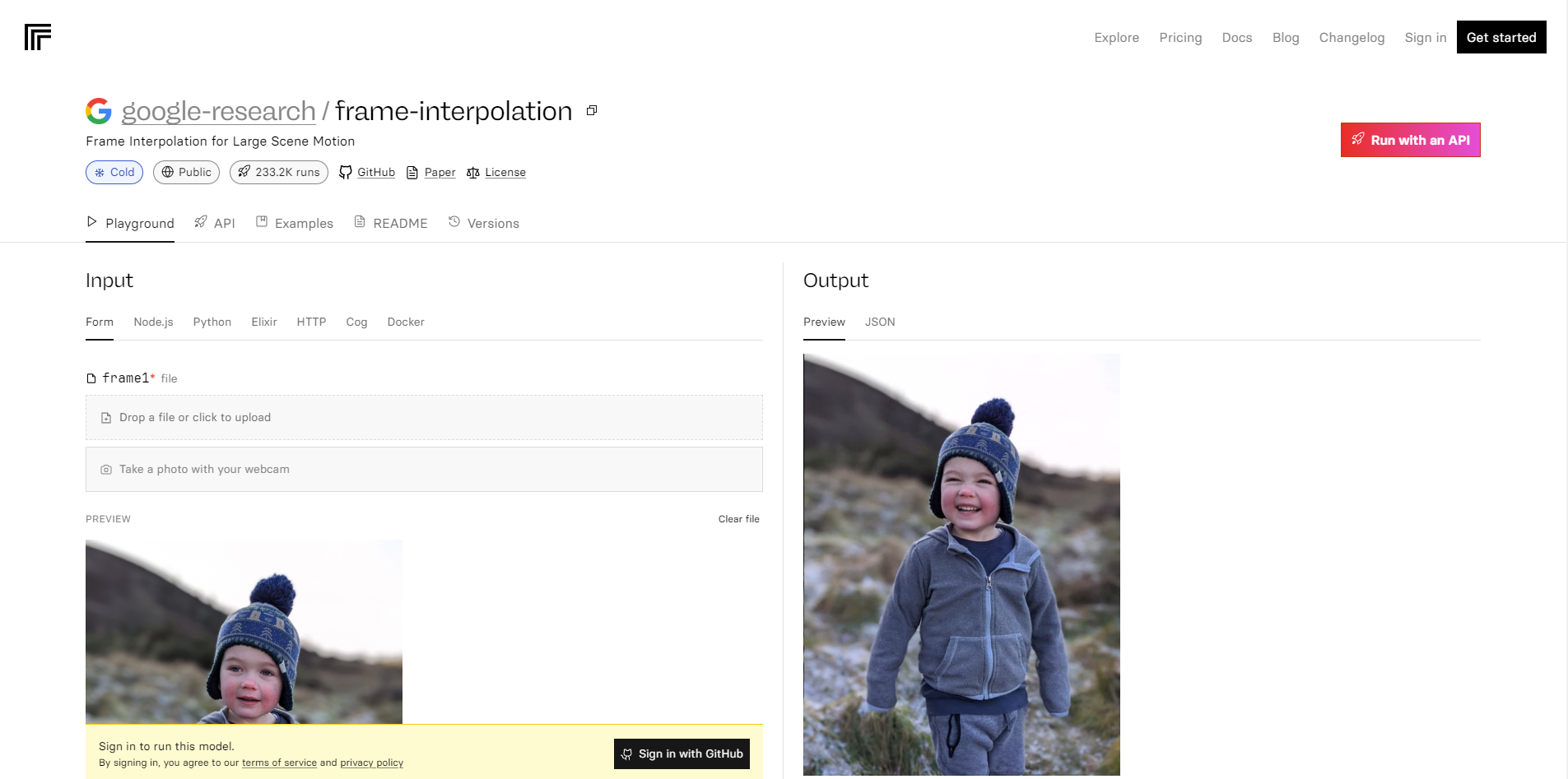
Task: Click the output preview image of child
Action: pos(961,564)
